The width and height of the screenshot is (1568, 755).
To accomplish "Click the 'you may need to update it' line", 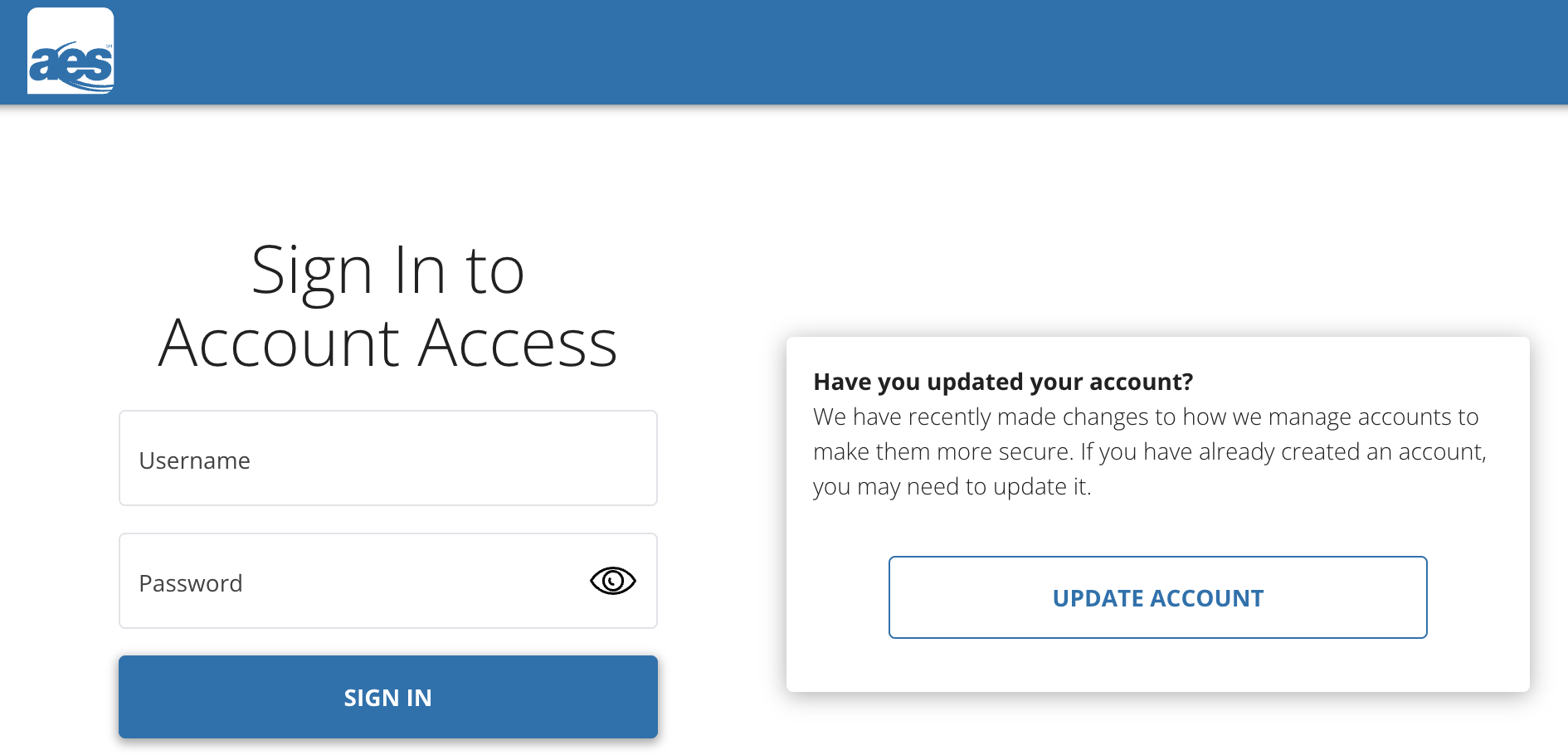I will pos(952,486).
